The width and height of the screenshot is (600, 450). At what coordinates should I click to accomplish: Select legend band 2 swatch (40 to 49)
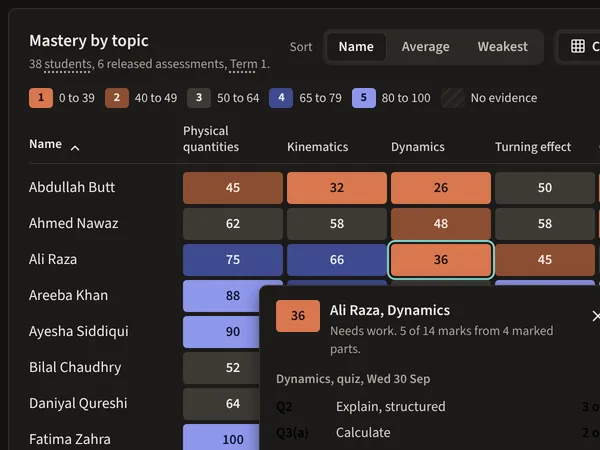coord(117,98)
